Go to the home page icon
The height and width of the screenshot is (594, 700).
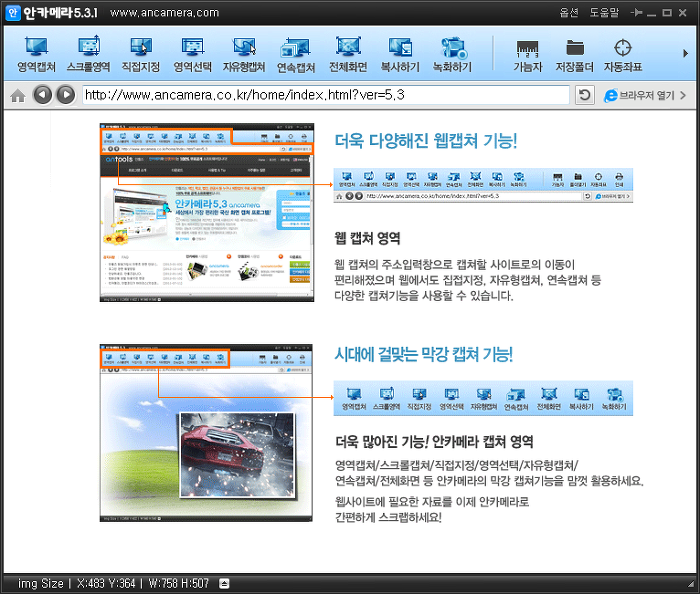click(18, 96)
